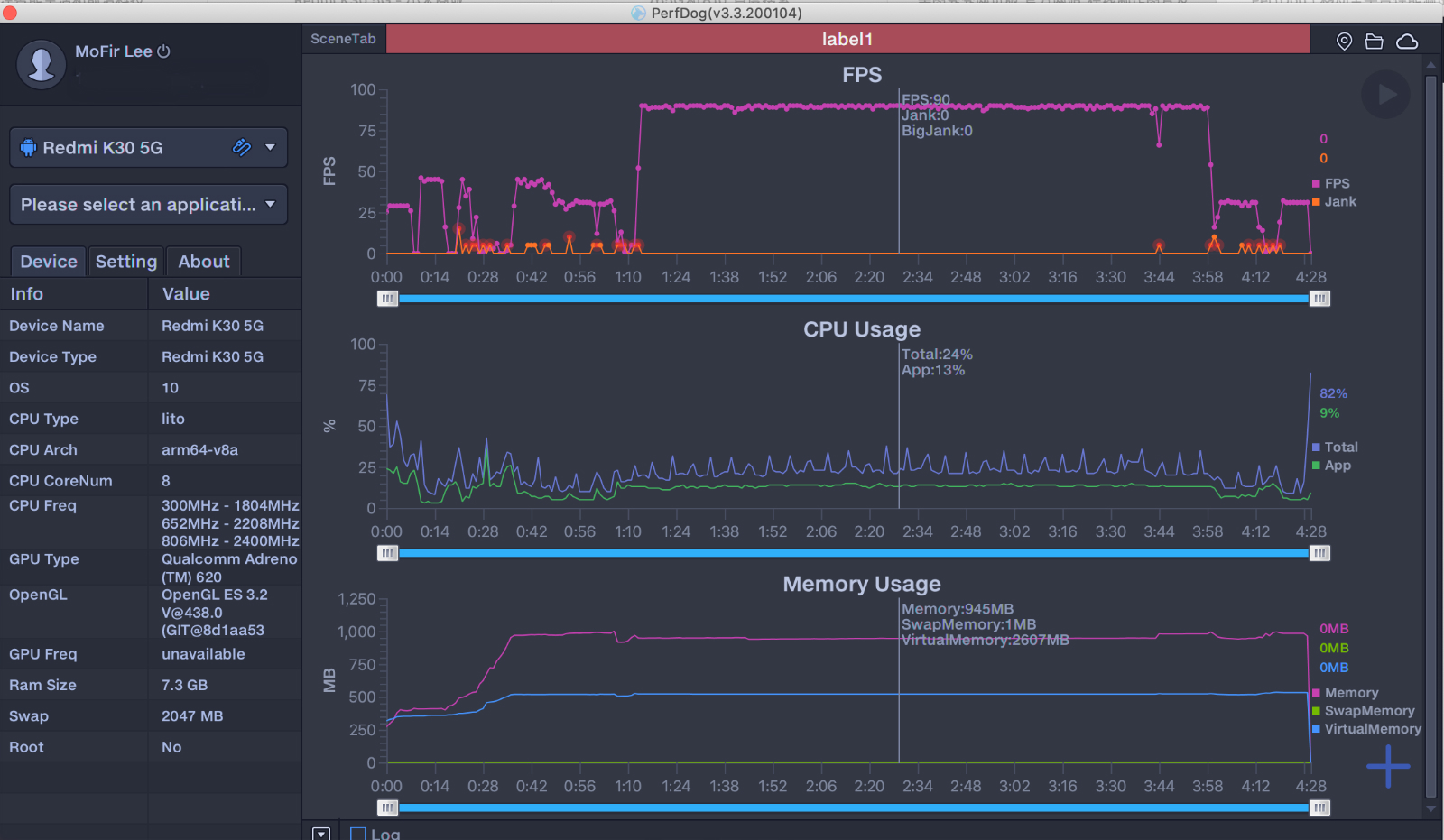Click FPS chart left range handle
The image size is (1444, 840).
[387, 299]
